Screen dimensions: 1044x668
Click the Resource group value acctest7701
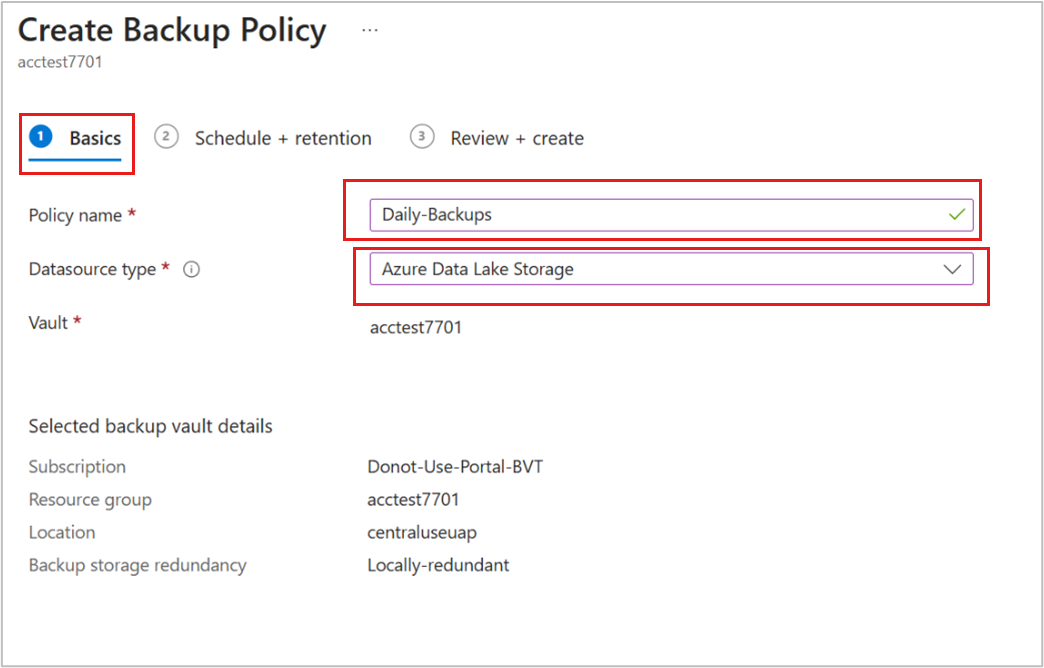[x=413, y=500]
